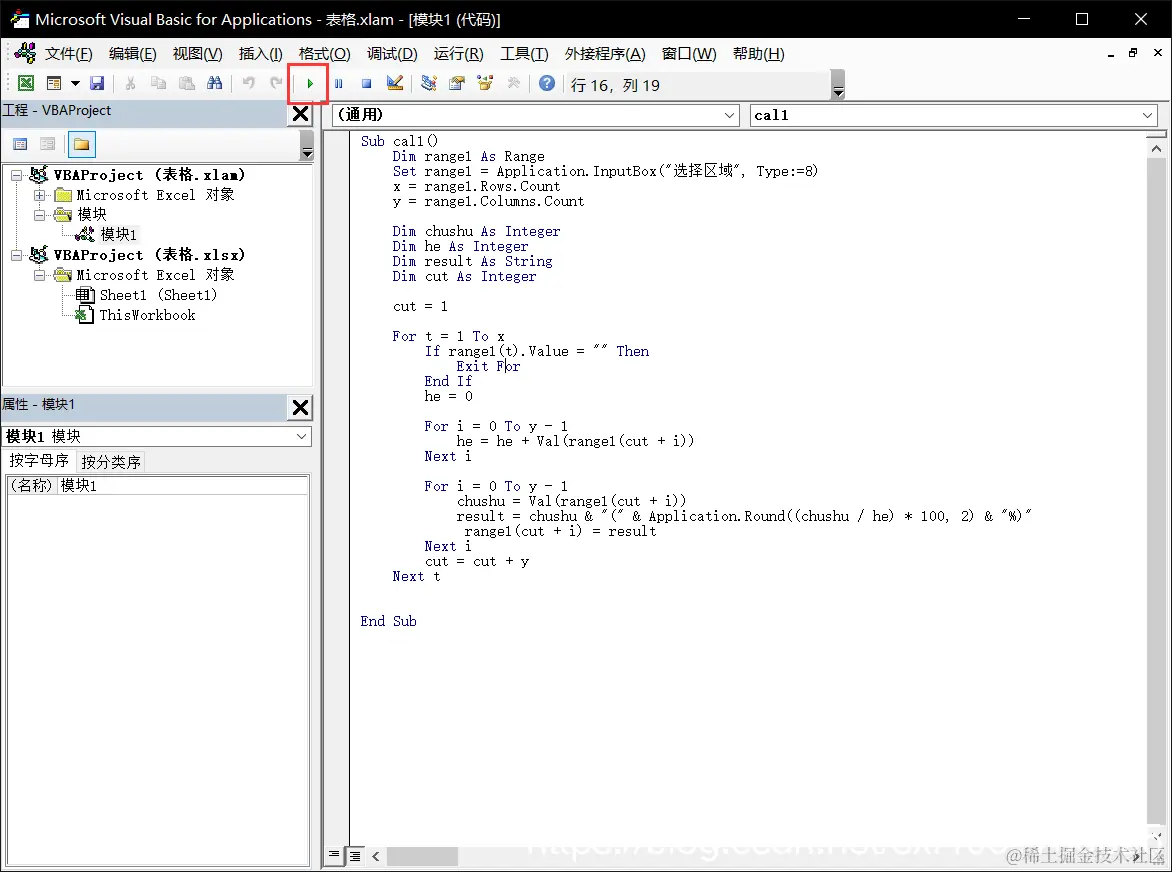Close the 工程 - VBAProject pane
1172x872 pixels.
(300, 114)
